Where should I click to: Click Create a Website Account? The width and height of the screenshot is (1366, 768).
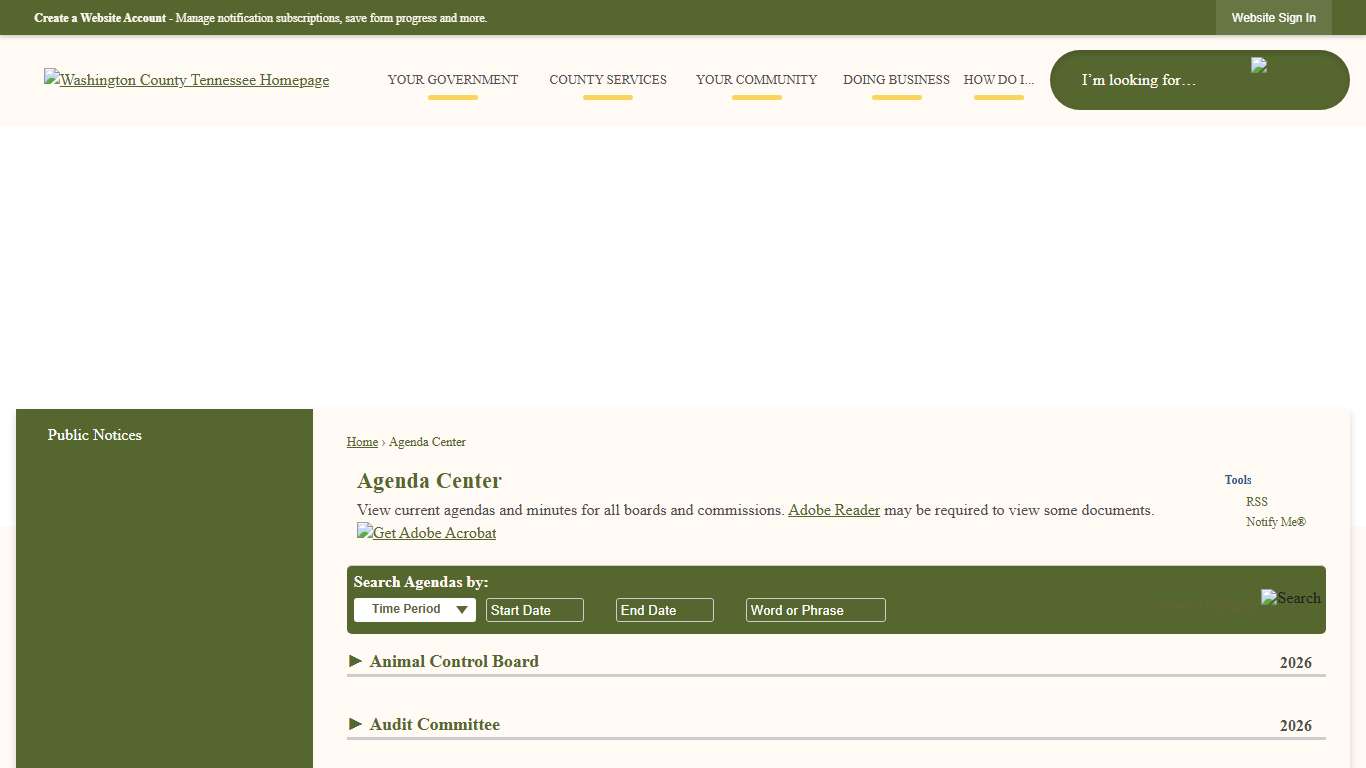100,17
